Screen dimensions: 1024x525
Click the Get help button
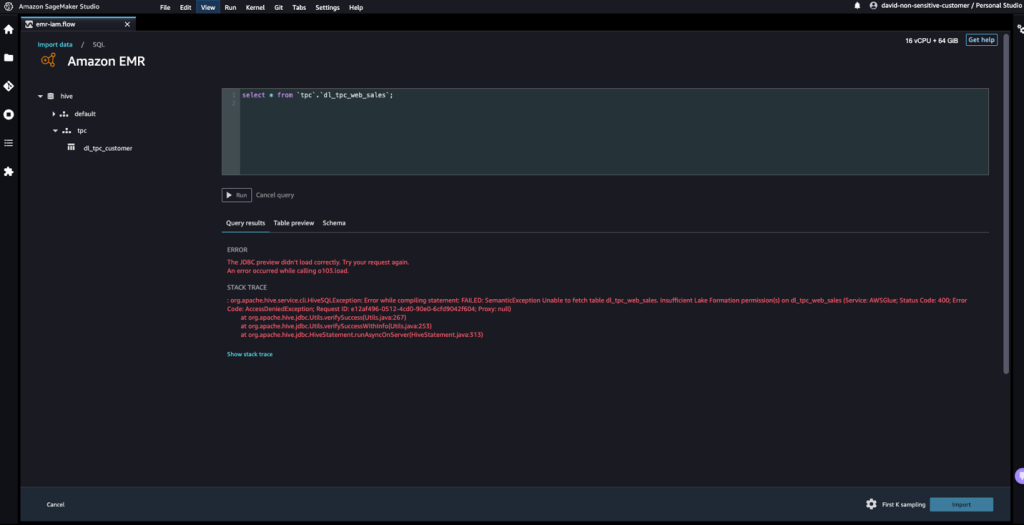(x=981, y=40)
